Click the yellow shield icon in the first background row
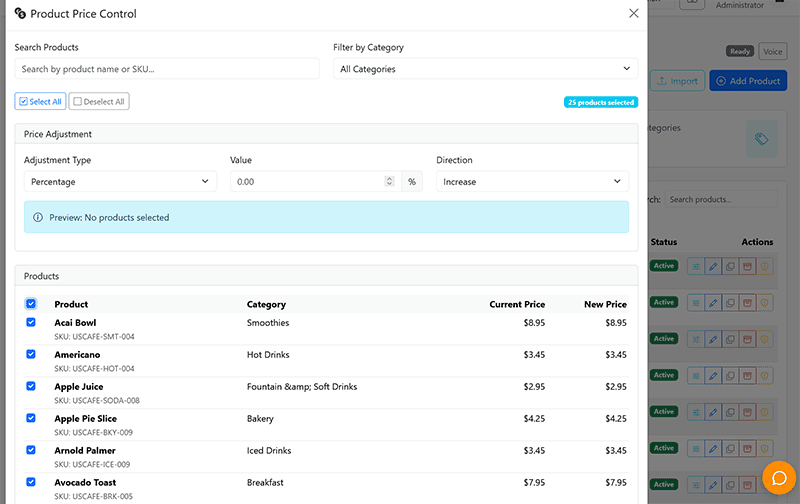The image size is (800, 504). 764,266
